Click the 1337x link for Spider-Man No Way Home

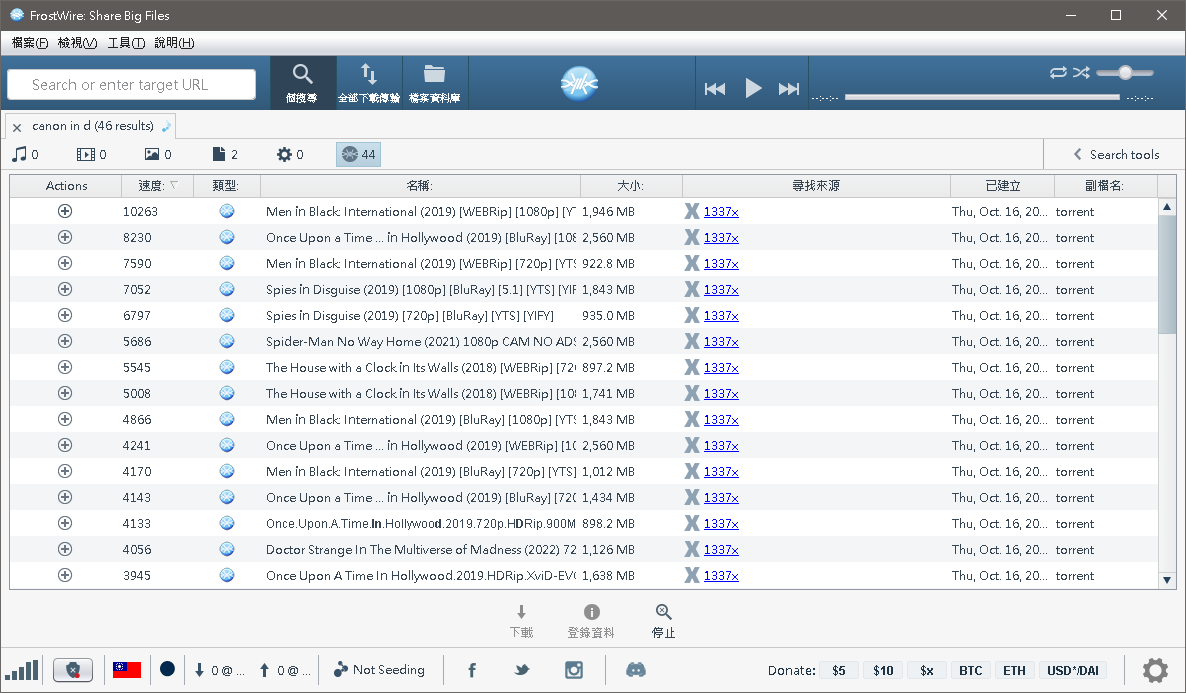720,342
